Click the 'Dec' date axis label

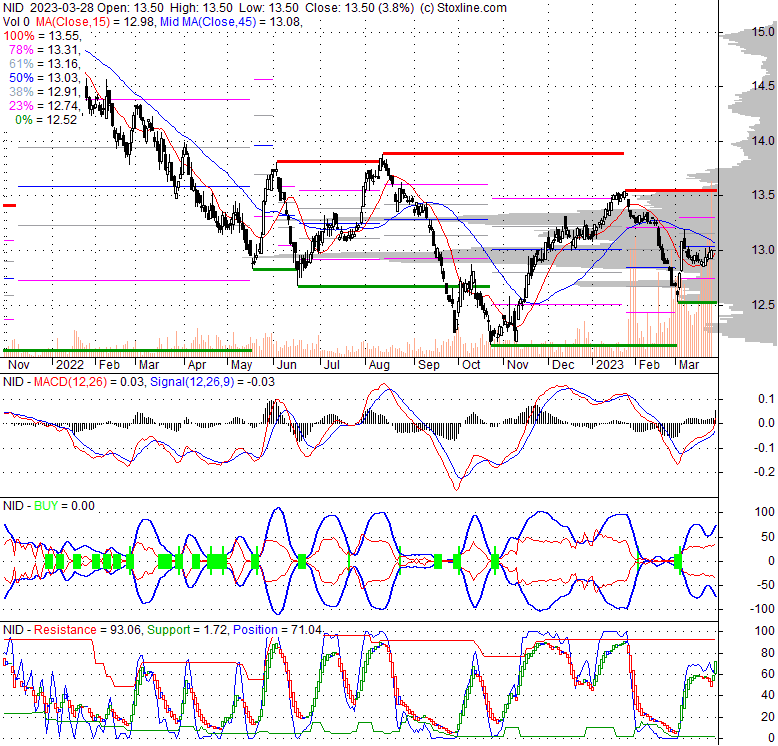click(x=563, y=365)
